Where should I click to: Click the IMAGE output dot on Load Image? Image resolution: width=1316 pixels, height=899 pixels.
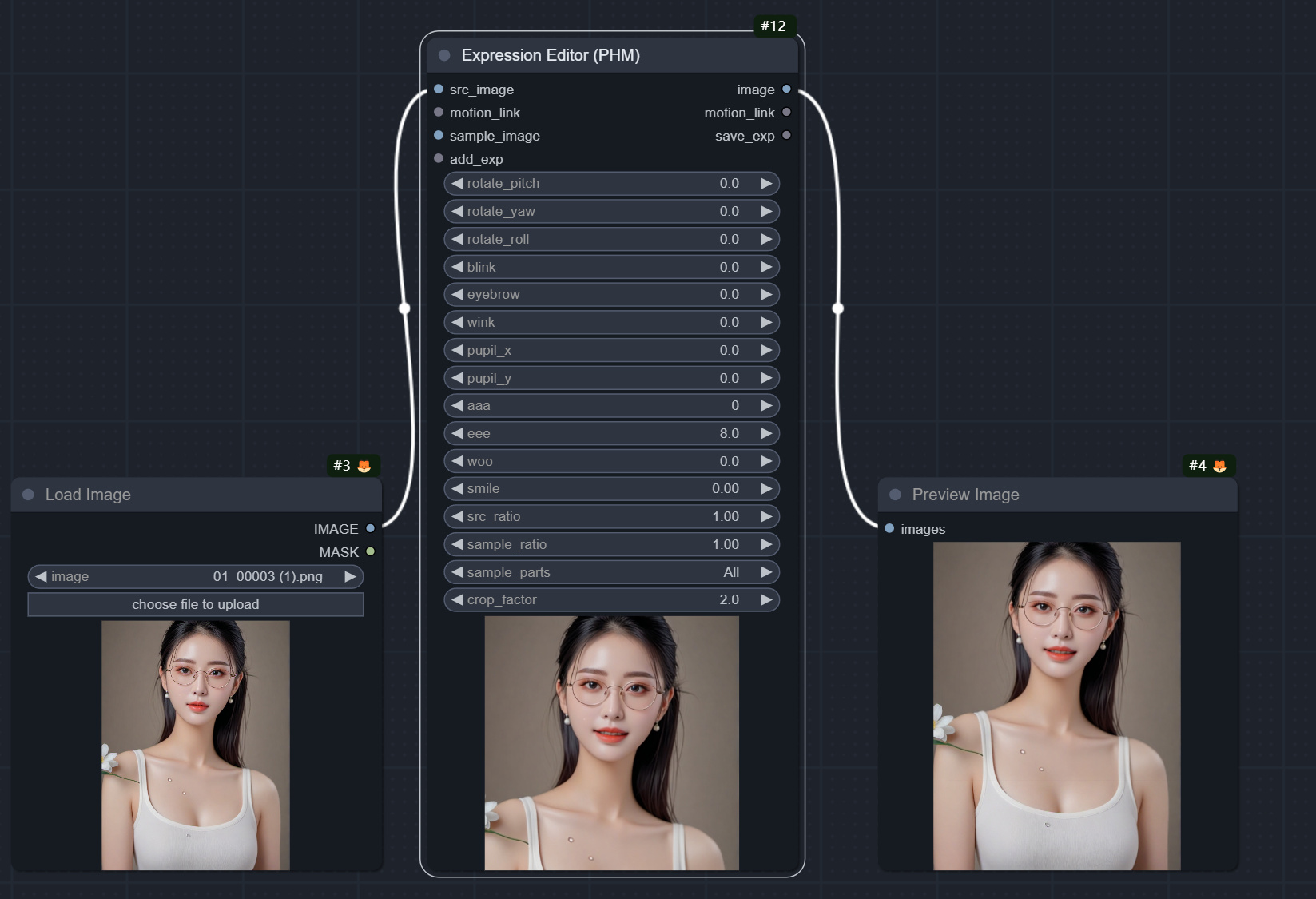click(x=370, y=528)
